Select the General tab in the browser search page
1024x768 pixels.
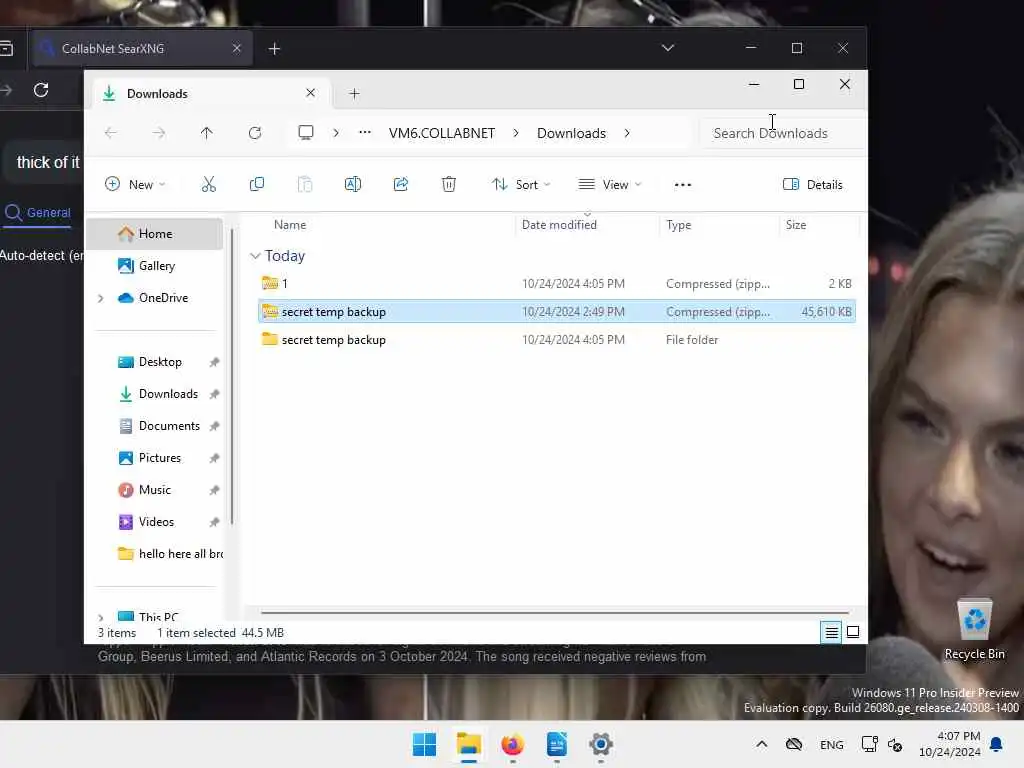tap(38, 213)
